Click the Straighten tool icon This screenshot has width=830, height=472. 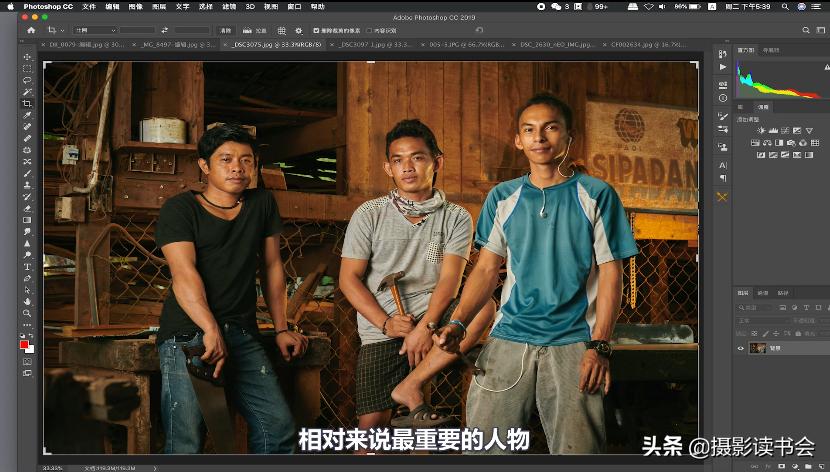(247, 30)
